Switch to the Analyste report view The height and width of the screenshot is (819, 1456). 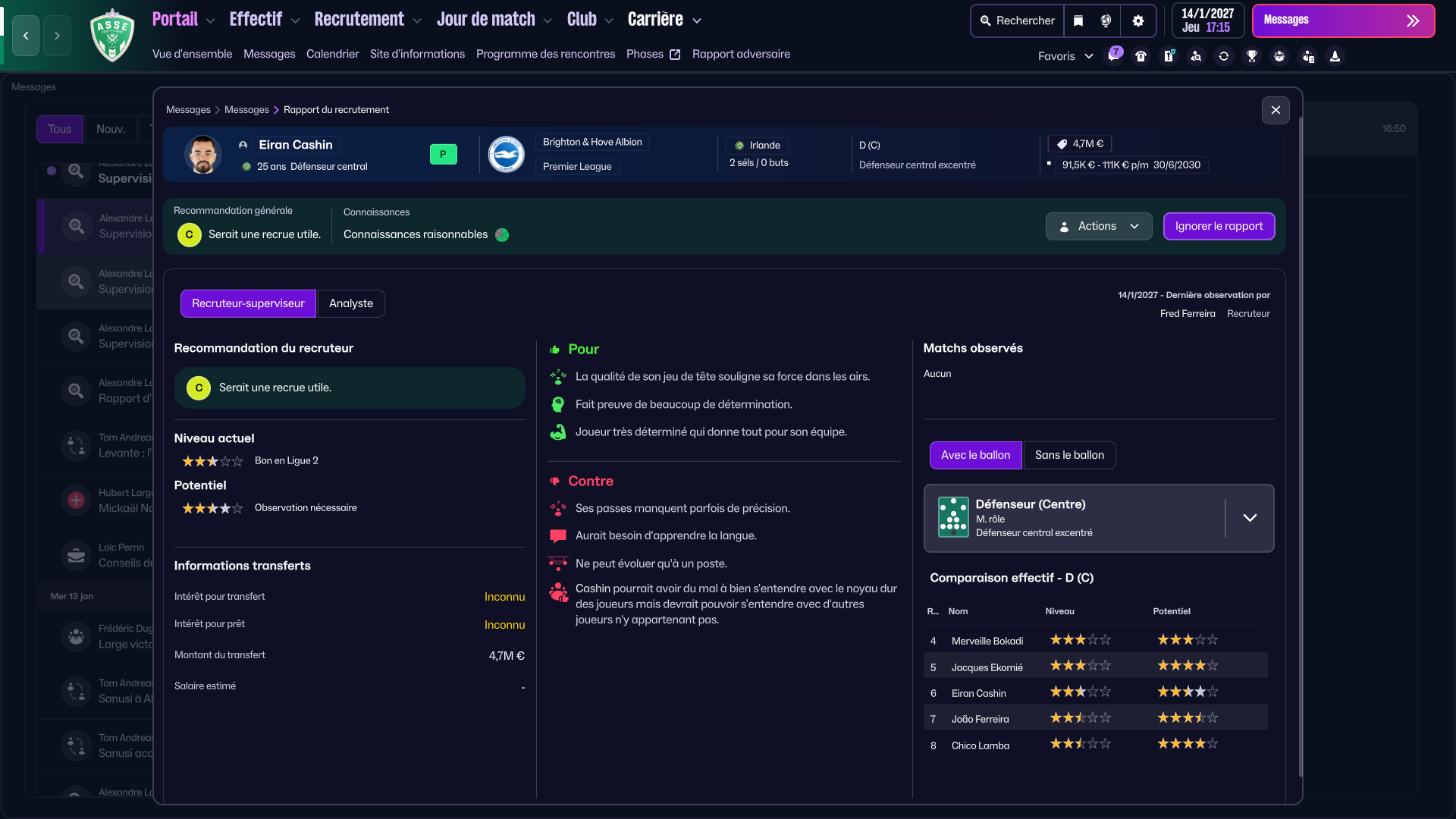tap(350, 303)
